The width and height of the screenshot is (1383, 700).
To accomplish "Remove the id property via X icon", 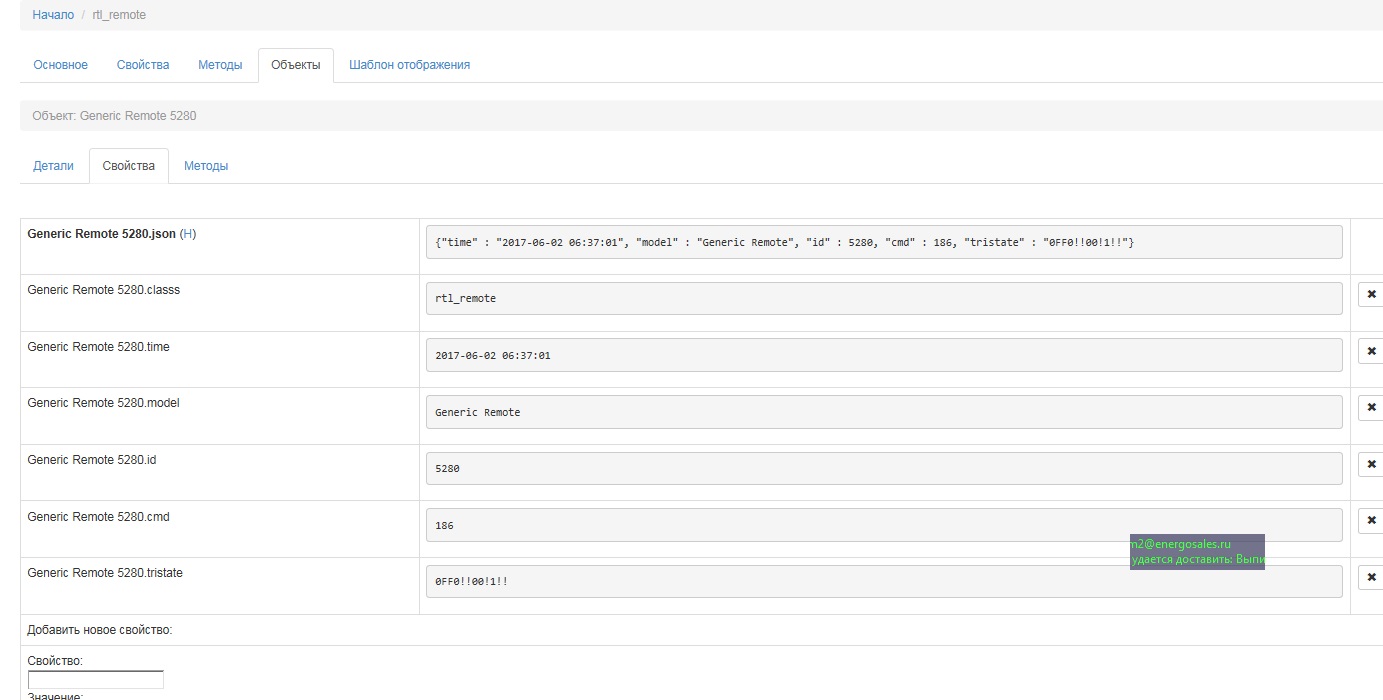I will pyautogui.click(x=1371, y=464).
